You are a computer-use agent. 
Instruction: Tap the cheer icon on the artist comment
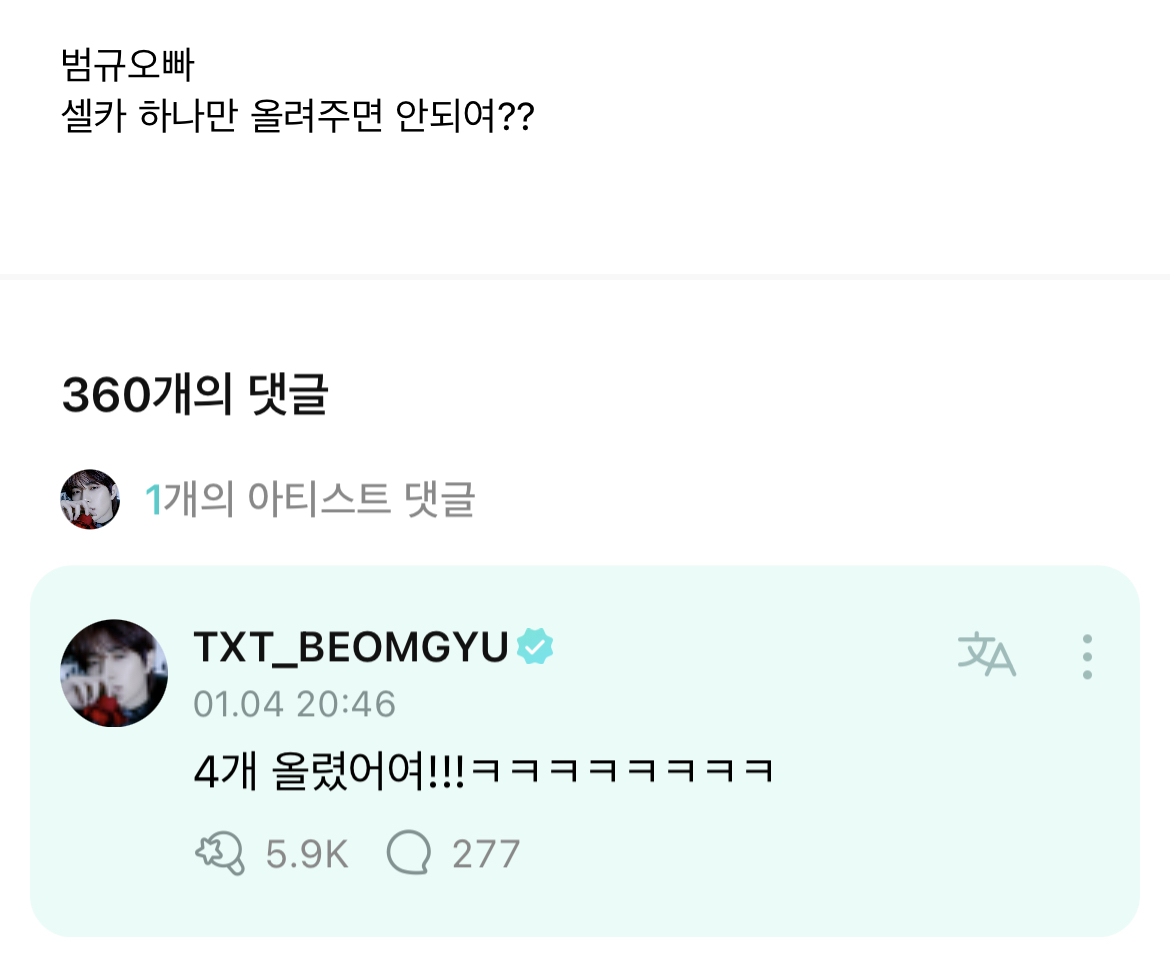(219, 853)
